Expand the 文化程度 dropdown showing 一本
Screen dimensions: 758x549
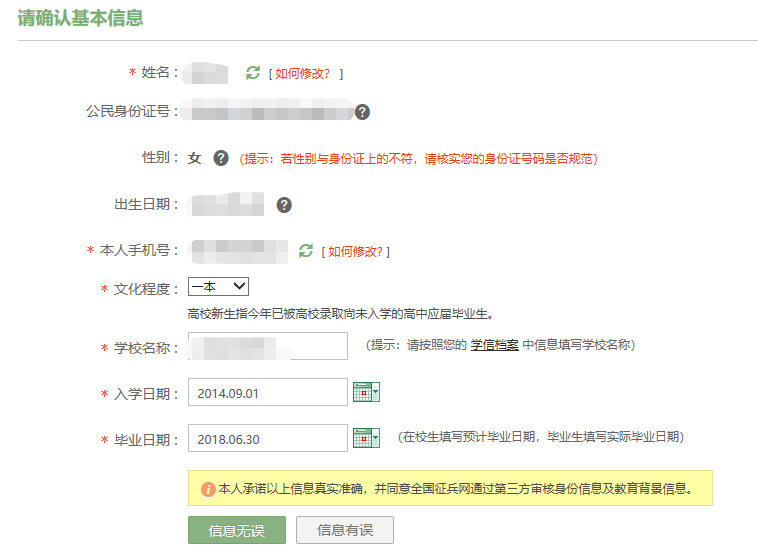click(218, 287)
